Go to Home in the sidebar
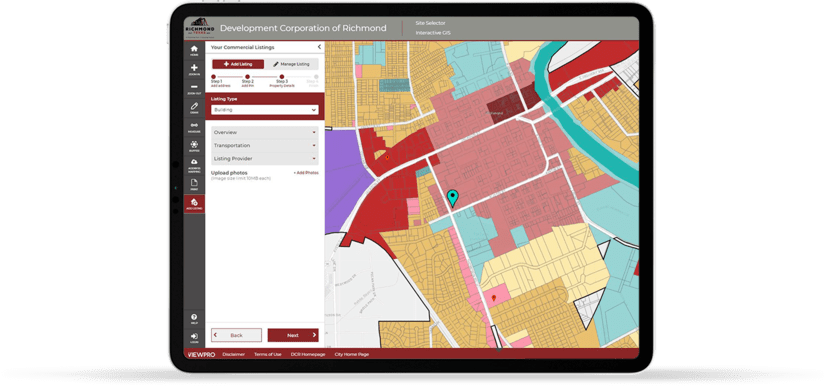 tap(194, 50)
